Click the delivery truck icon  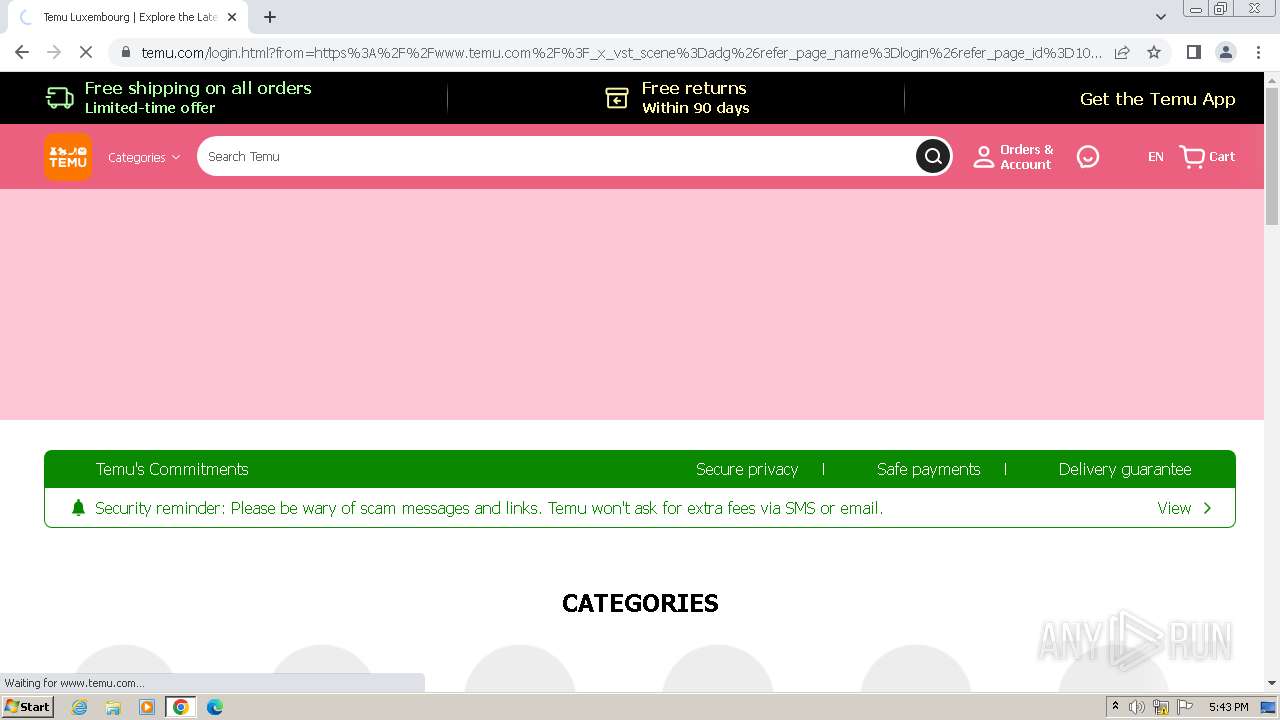[x=60, y=98]
